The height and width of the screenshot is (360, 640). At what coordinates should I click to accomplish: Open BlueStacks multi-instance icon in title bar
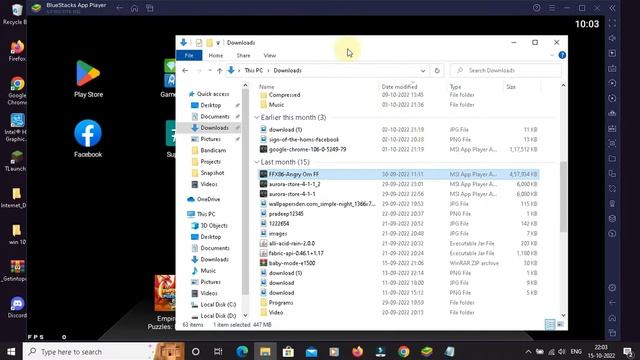coord(150,8)
